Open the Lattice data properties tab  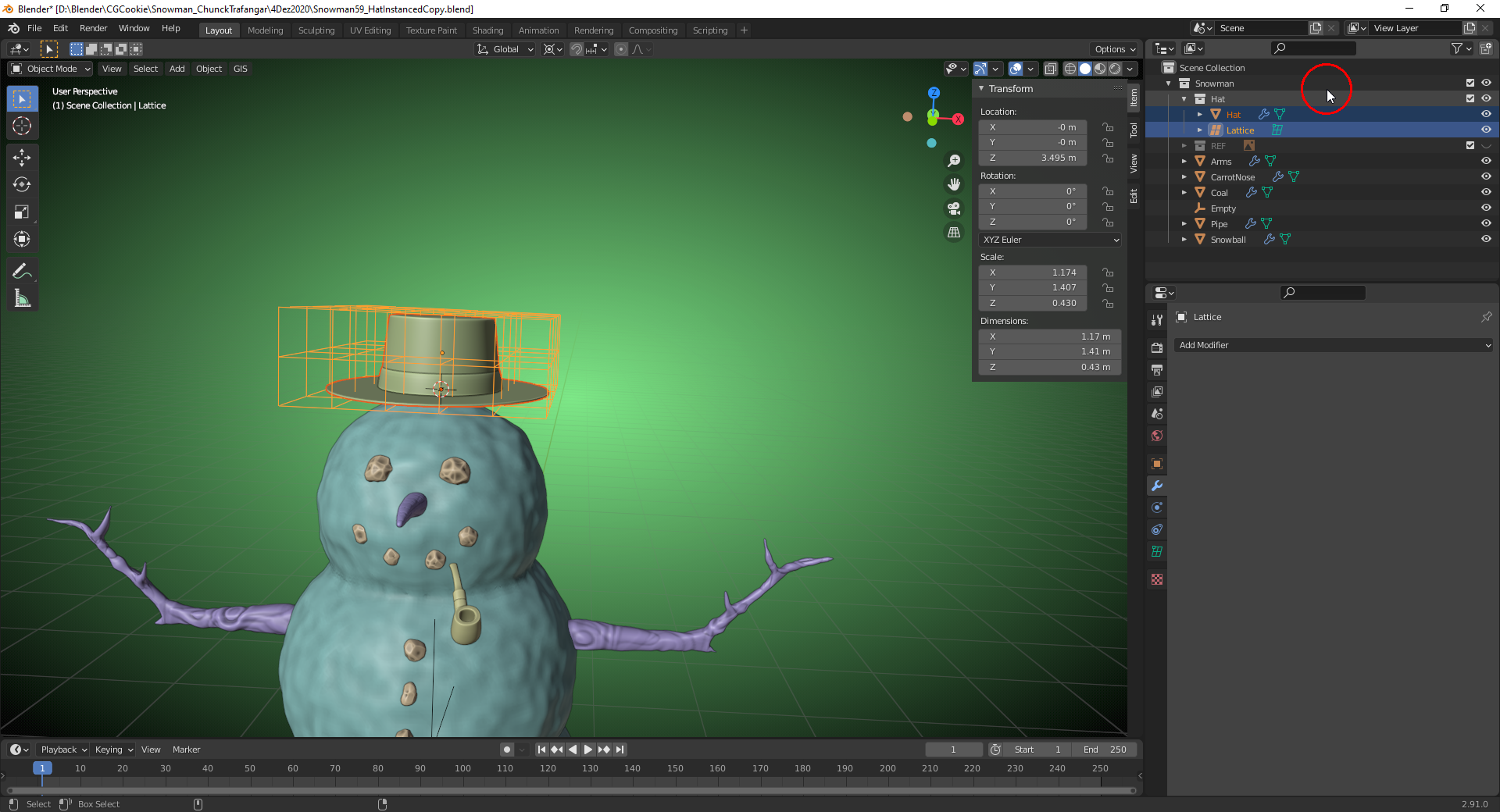point(1157,551)
